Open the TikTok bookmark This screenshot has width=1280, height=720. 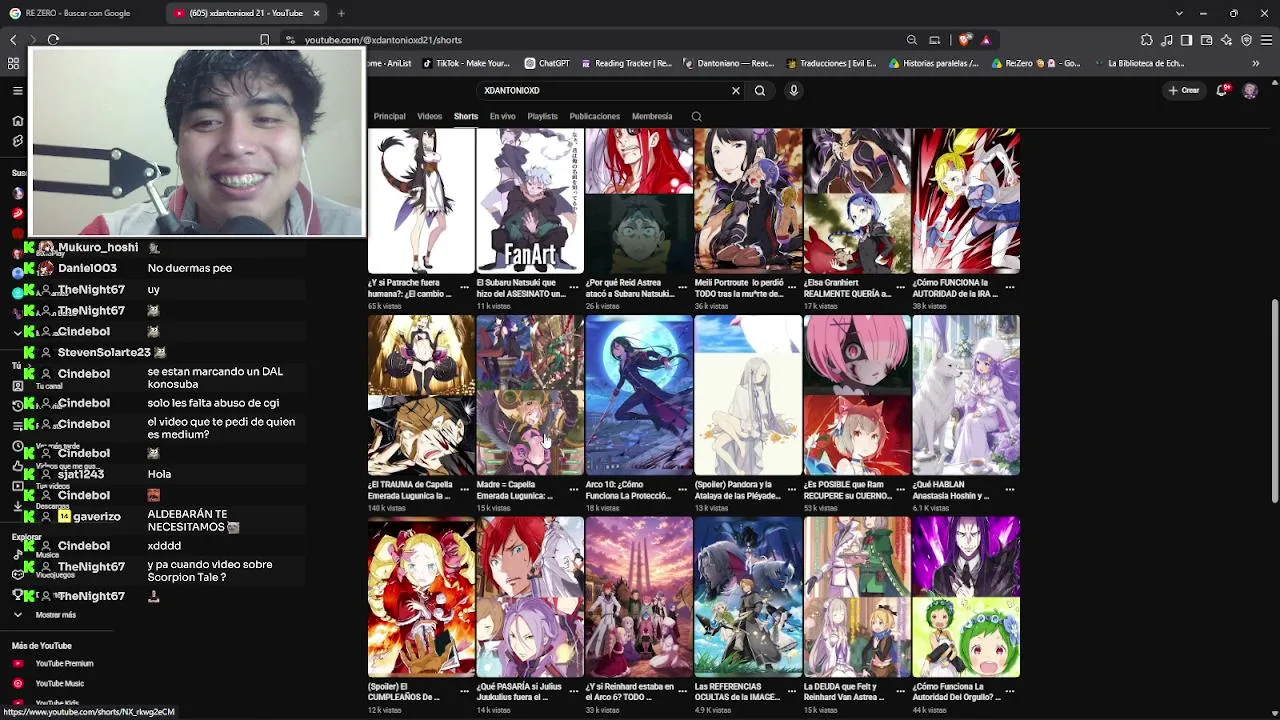466,63
